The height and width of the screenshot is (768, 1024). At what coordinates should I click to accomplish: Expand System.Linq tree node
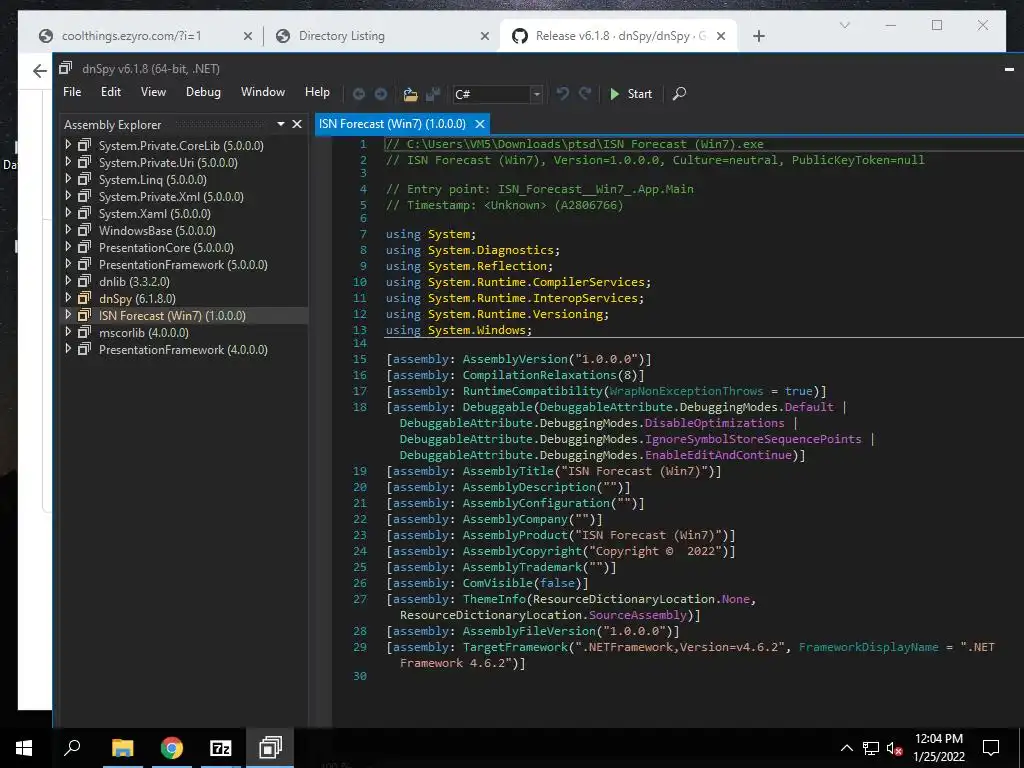[68, 179]
